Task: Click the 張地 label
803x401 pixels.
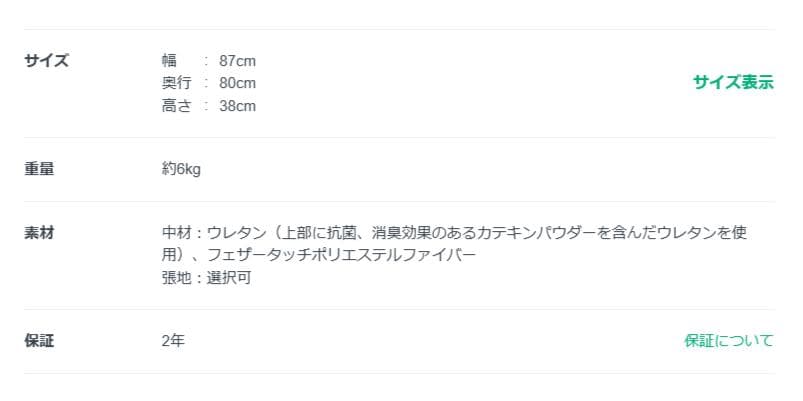Action: click(x=176, y=277)
